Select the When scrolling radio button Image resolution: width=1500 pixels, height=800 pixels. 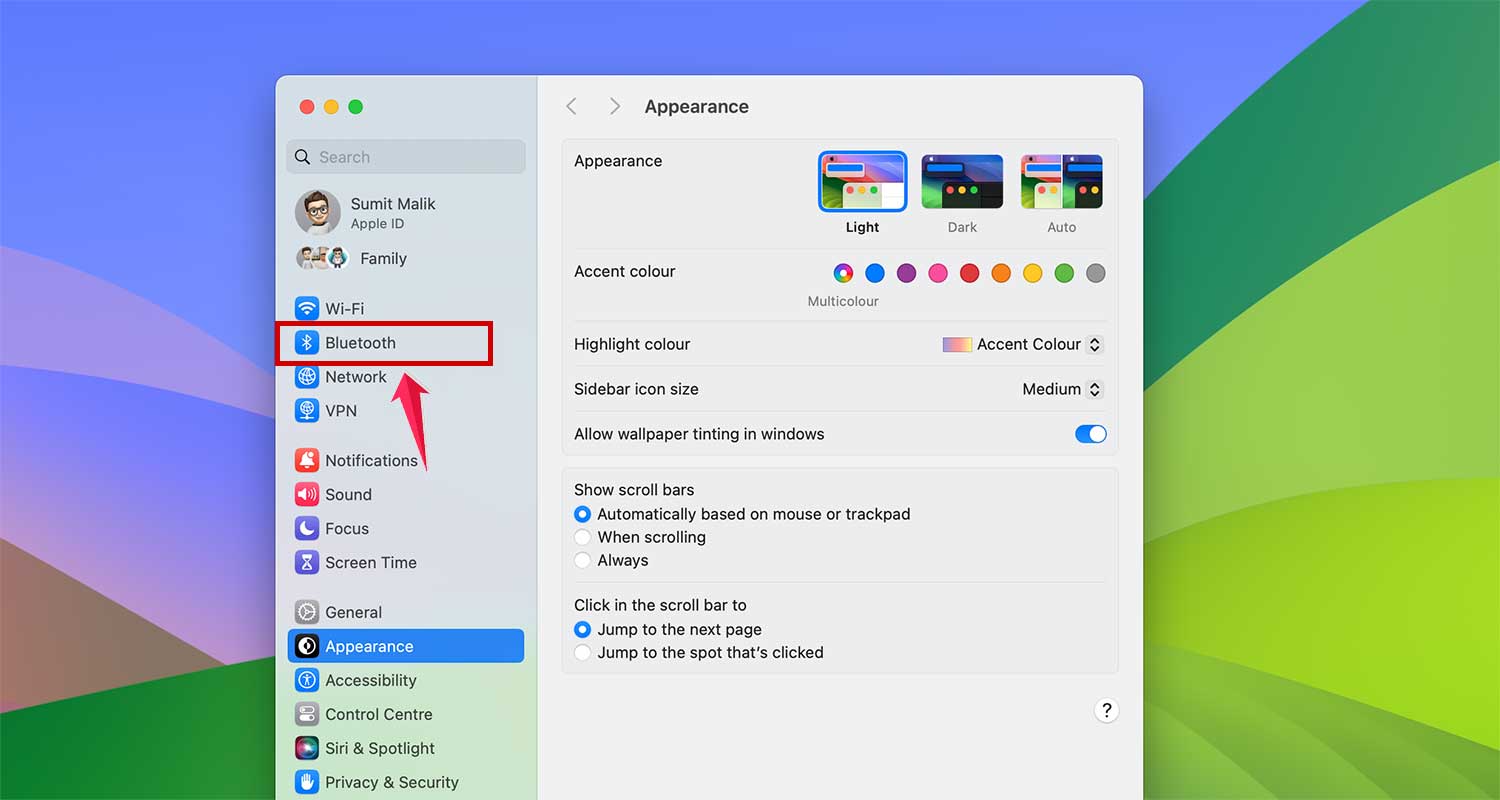click(x=582, y=537)
